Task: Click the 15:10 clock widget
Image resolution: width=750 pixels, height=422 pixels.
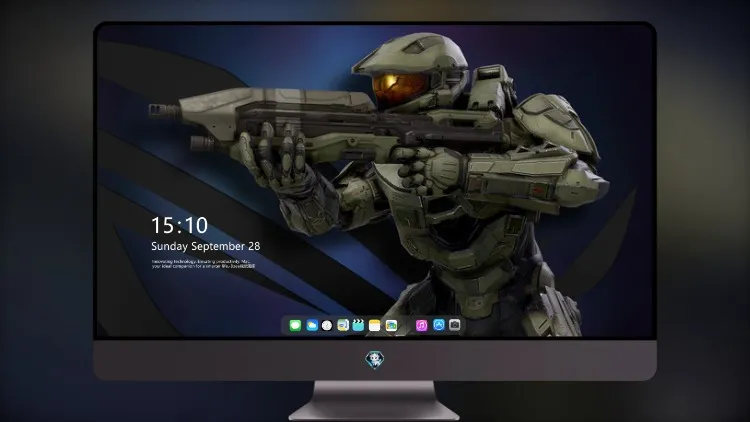Action: [179, 225]
